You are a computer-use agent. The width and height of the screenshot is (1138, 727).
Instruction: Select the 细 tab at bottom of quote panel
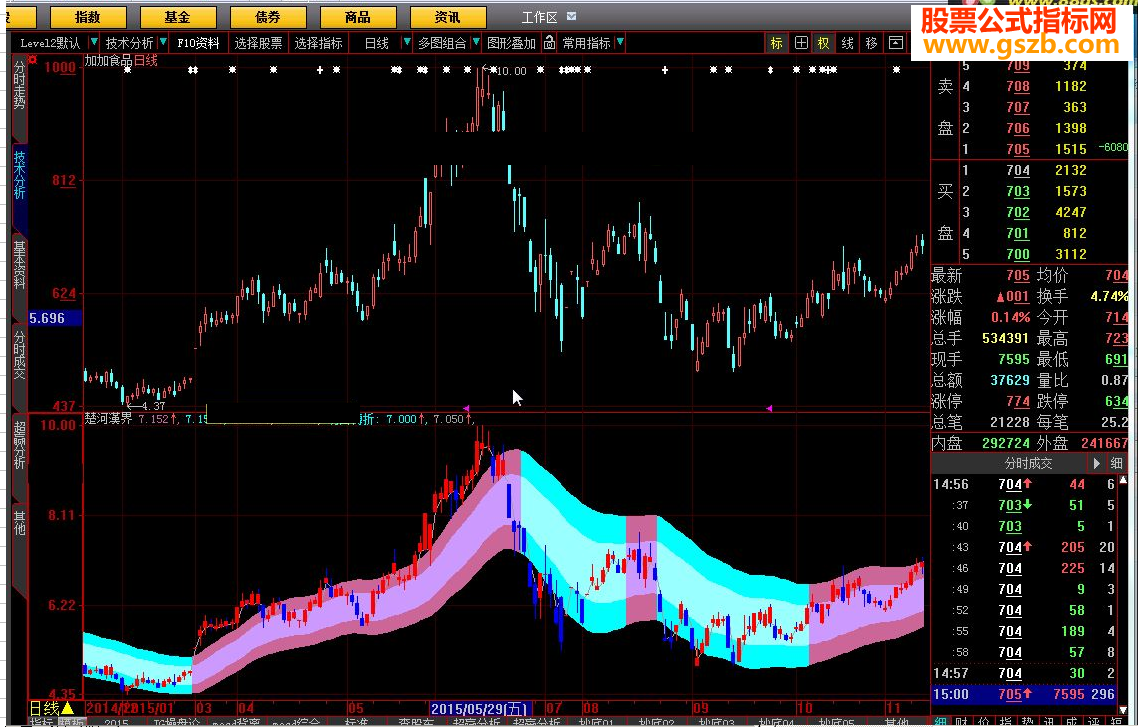941,721
